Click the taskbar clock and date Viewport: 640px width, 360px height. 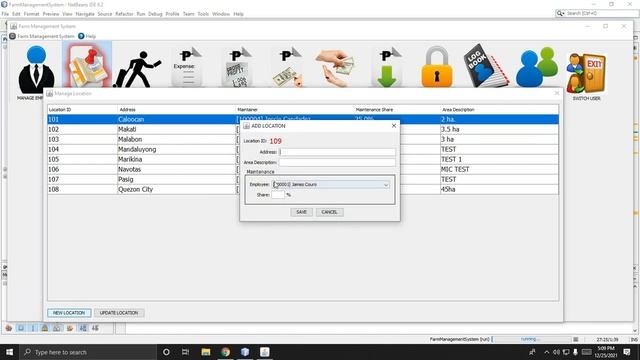pos(606,352)
